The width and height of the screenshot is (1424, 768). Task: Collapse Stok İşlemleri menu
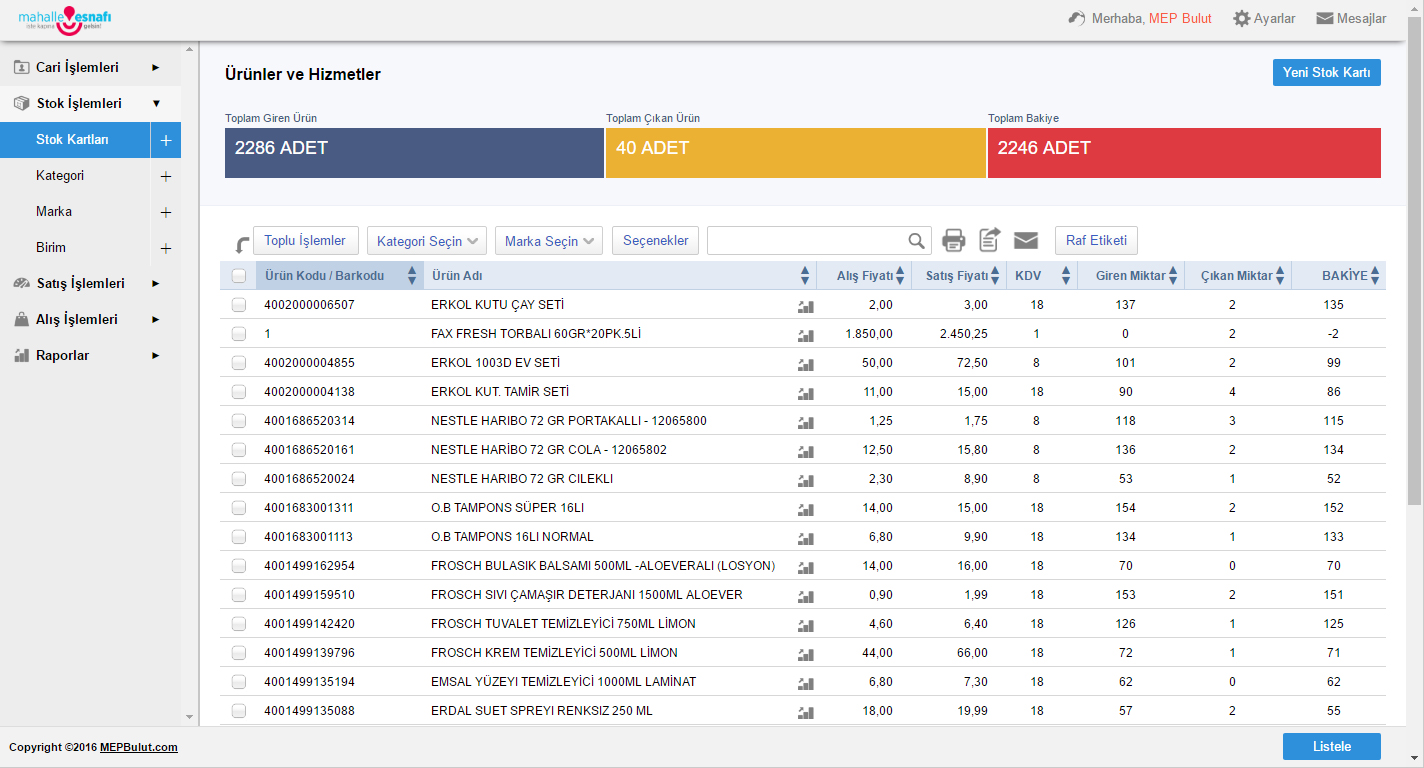point(90,104)
